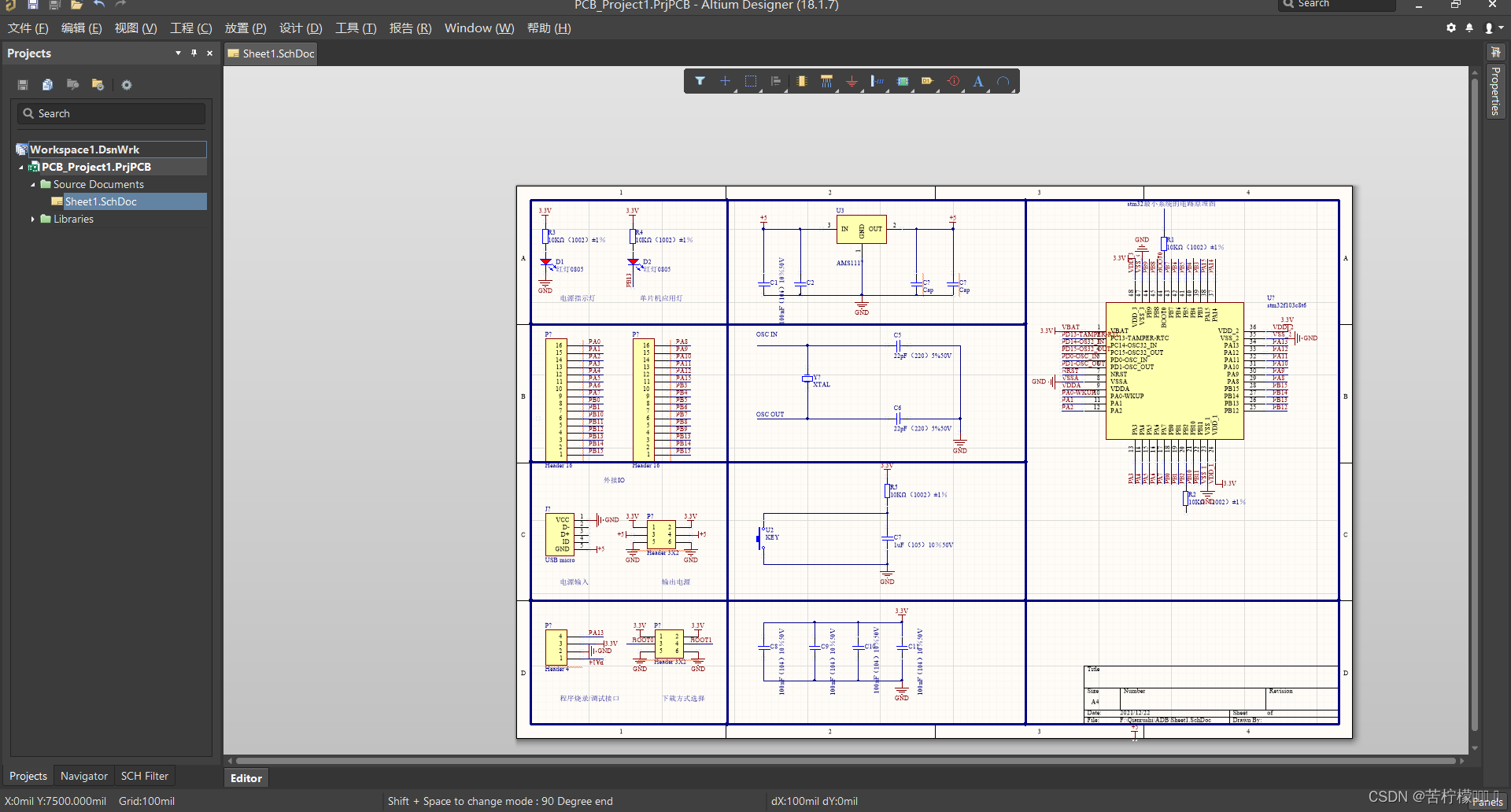Place a sheet symbol using green icon
Viewport: 1511px width, 812px height.
tap(903, 81)
